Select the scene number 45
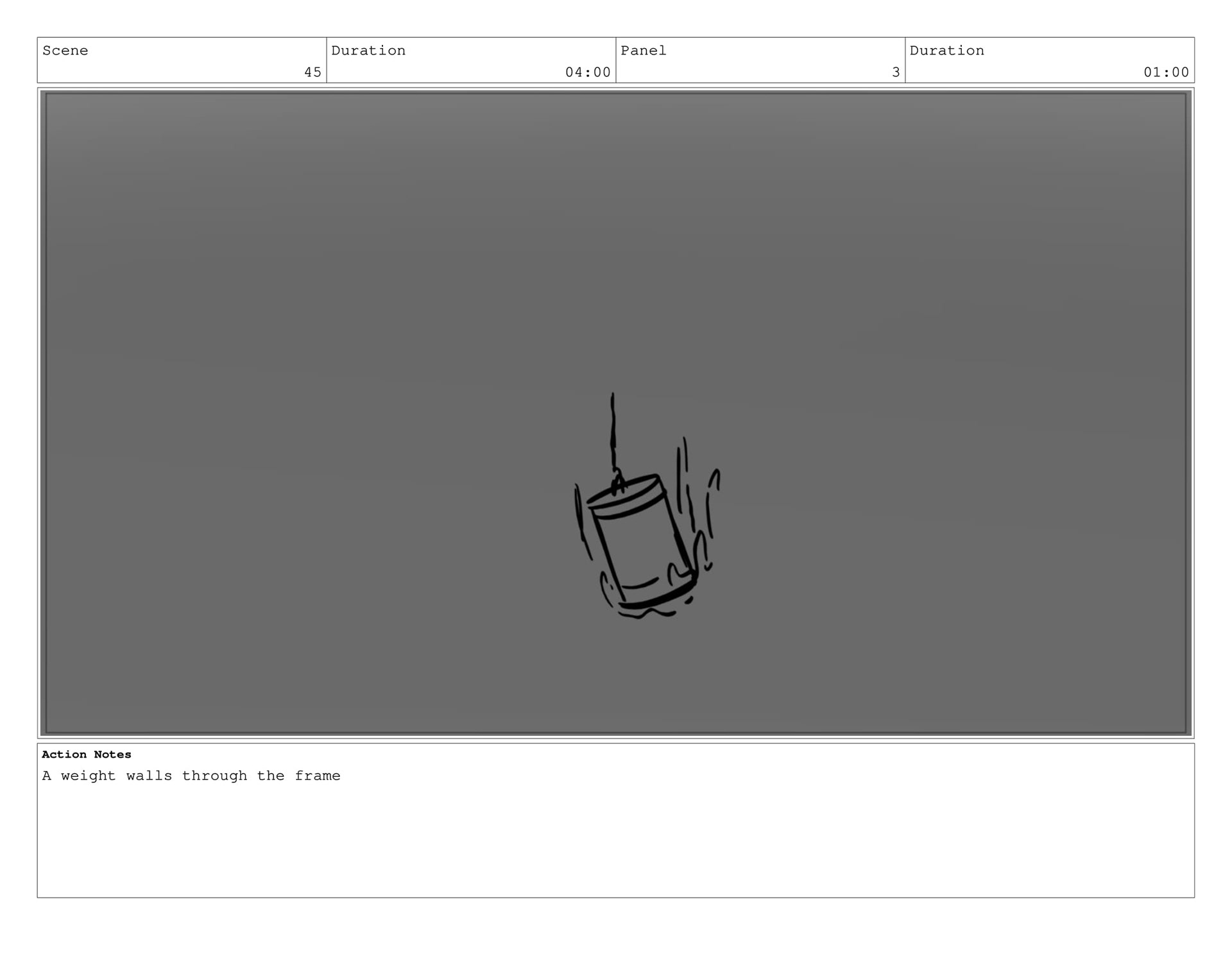 tap(312, 72)
